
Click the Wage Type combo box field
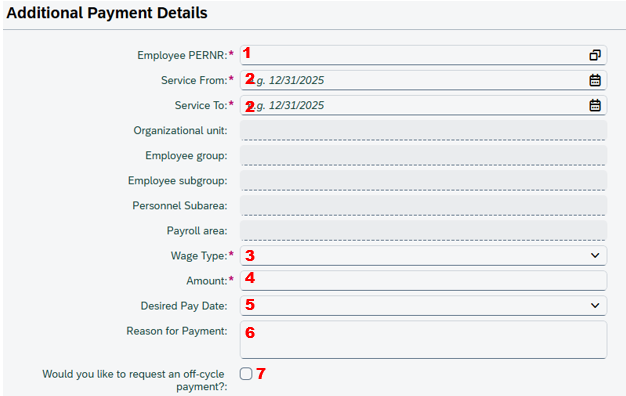pos(423,255)
